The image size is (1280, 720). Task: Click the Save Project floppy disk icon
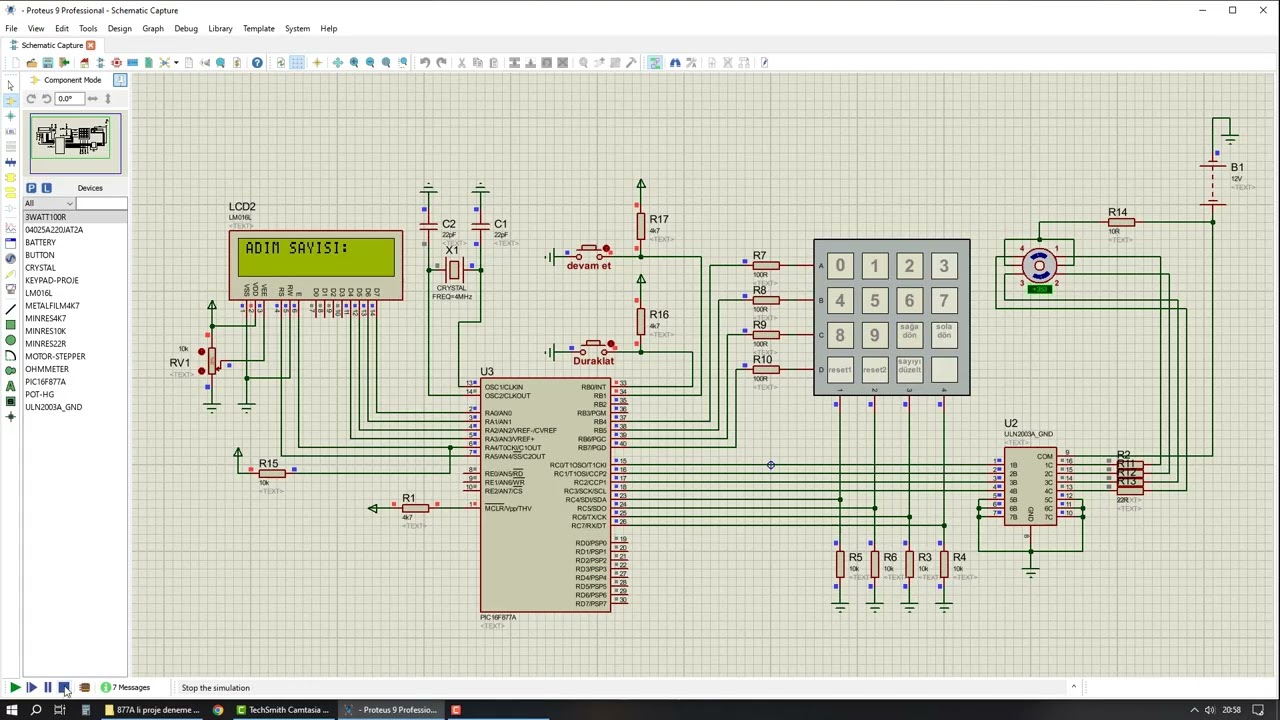(47, 63)
